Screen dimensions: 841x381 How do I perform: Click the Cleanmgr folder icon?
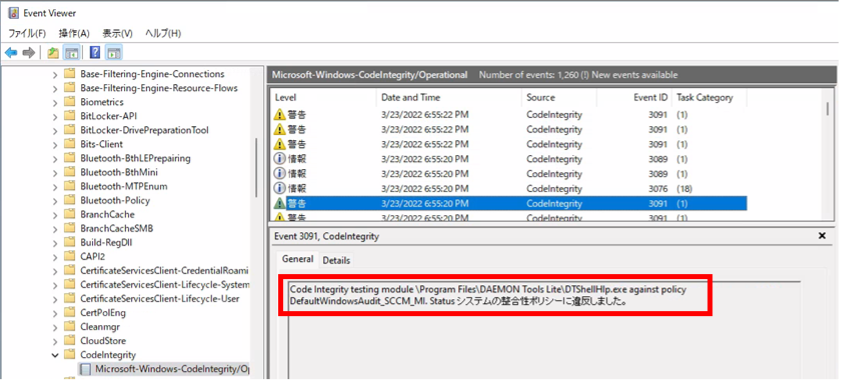pos(70,326)
